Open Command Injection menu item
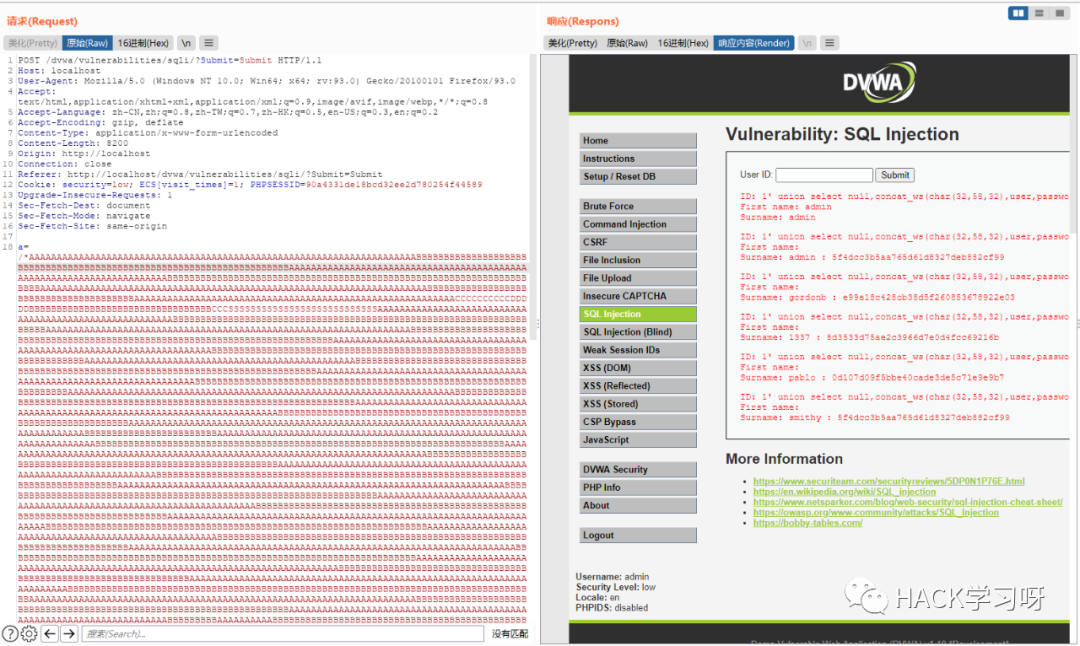1080x646 pixels. coord(638,224)
